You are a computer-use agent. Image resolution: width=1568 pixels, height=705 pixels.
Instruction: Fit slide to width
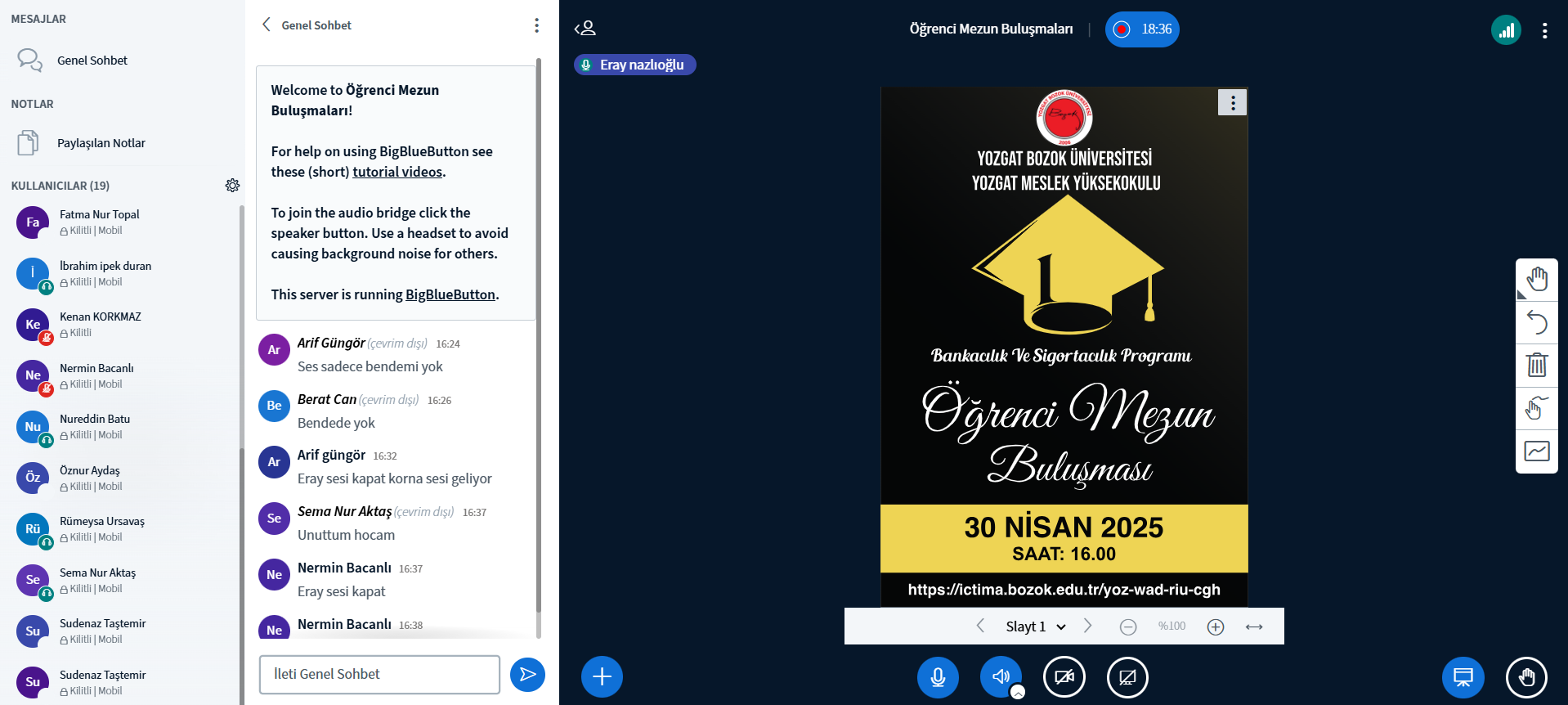coord(1254,626)
